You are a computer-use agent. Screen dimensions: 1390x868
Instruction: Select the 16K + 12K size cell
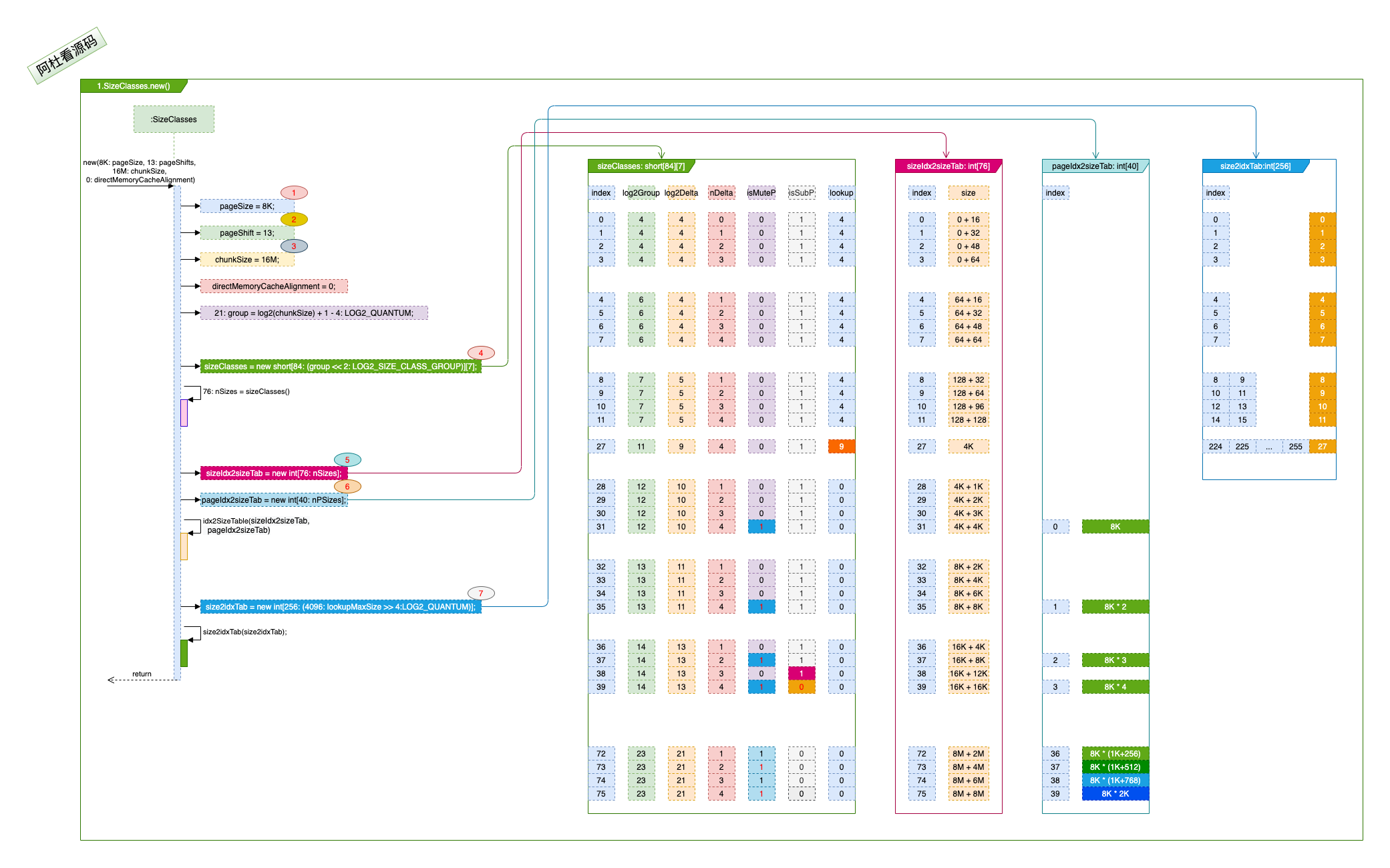point(969,674)
